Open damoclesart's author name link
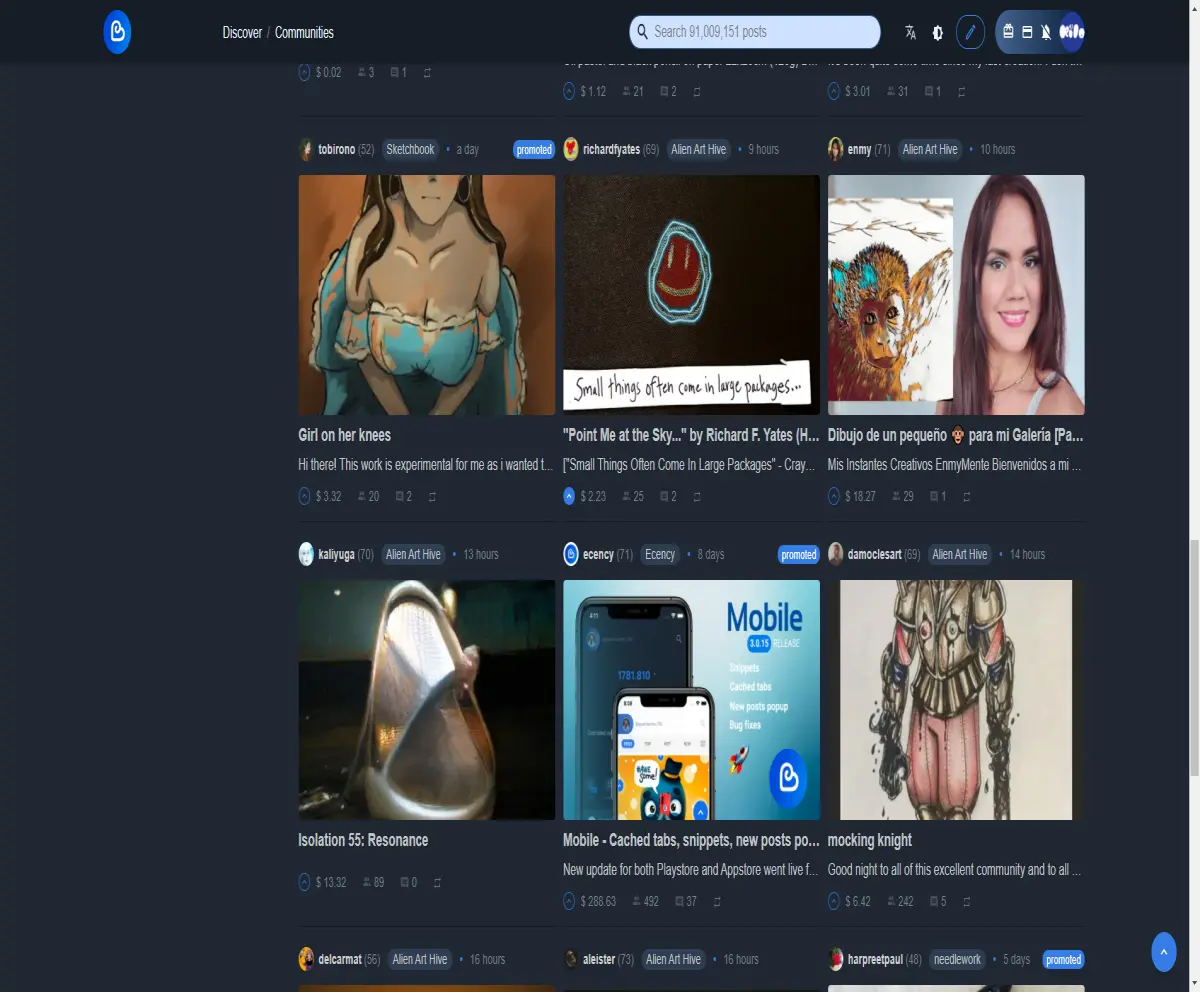The width and height of the screenshot is (1200, 992). (x=874, y=554)
